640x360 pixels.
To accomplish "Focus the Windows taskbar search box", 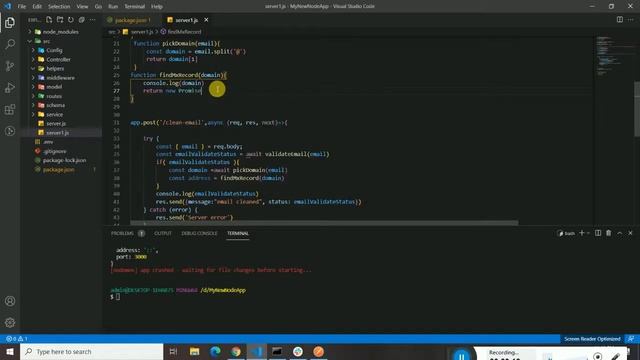I will point(92,351).
